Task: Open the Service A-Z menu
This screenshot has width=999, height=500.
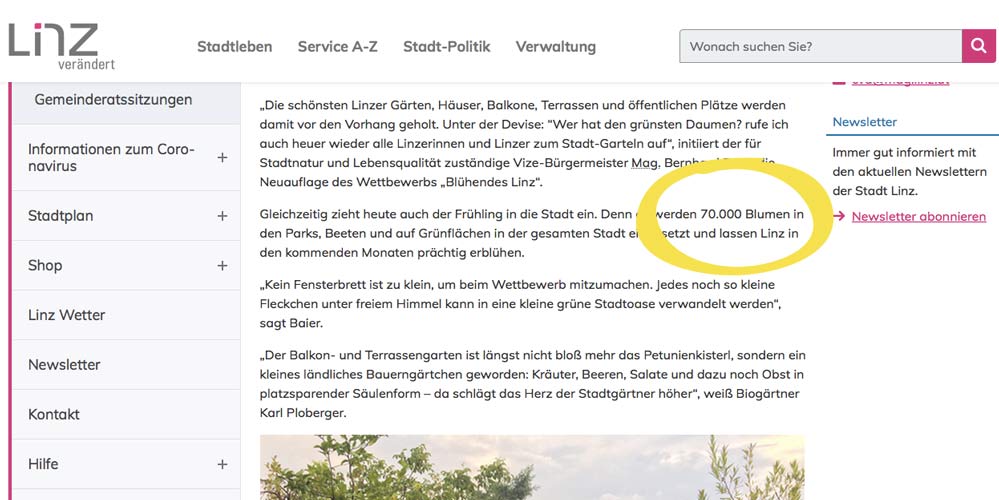Action: point(338,46)
